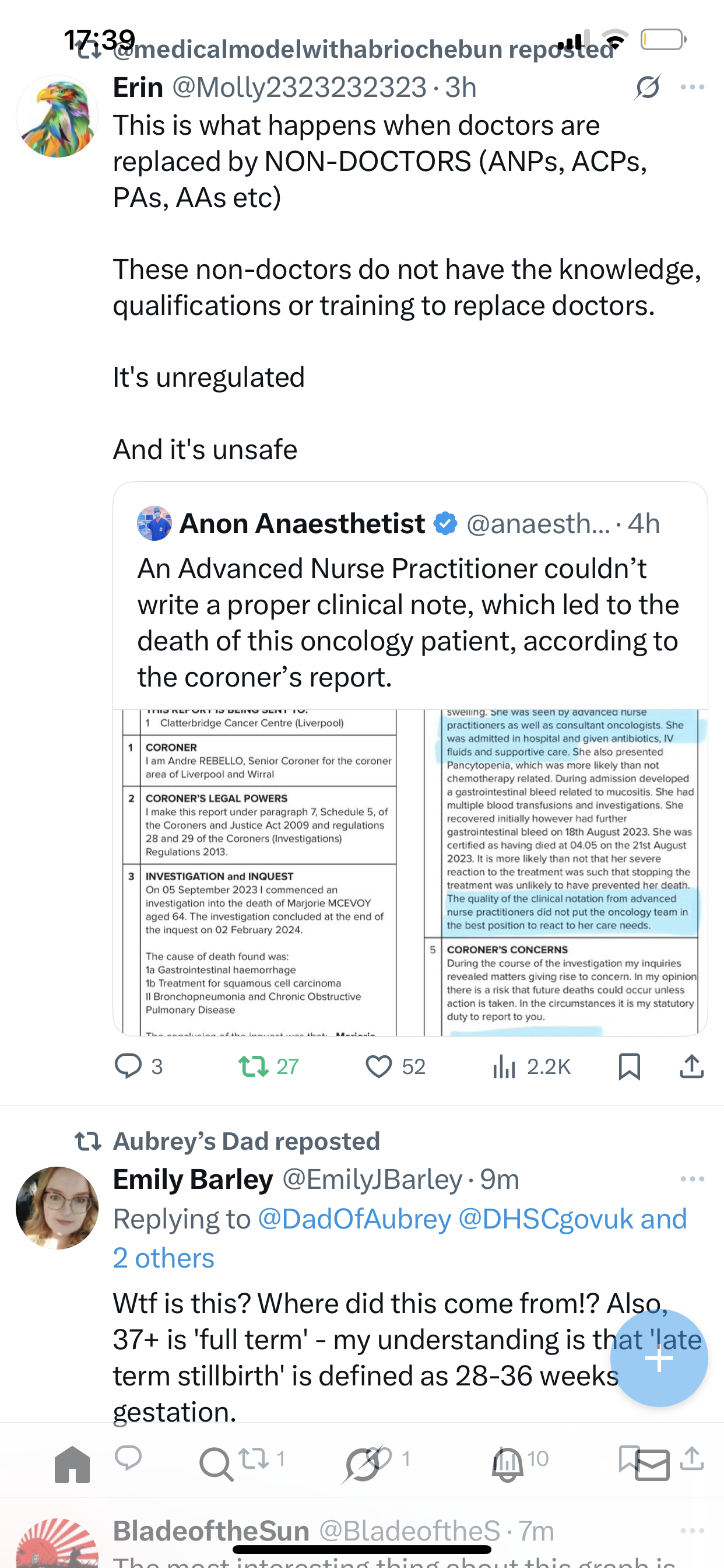Undo repost on Erin's post

253,1066
